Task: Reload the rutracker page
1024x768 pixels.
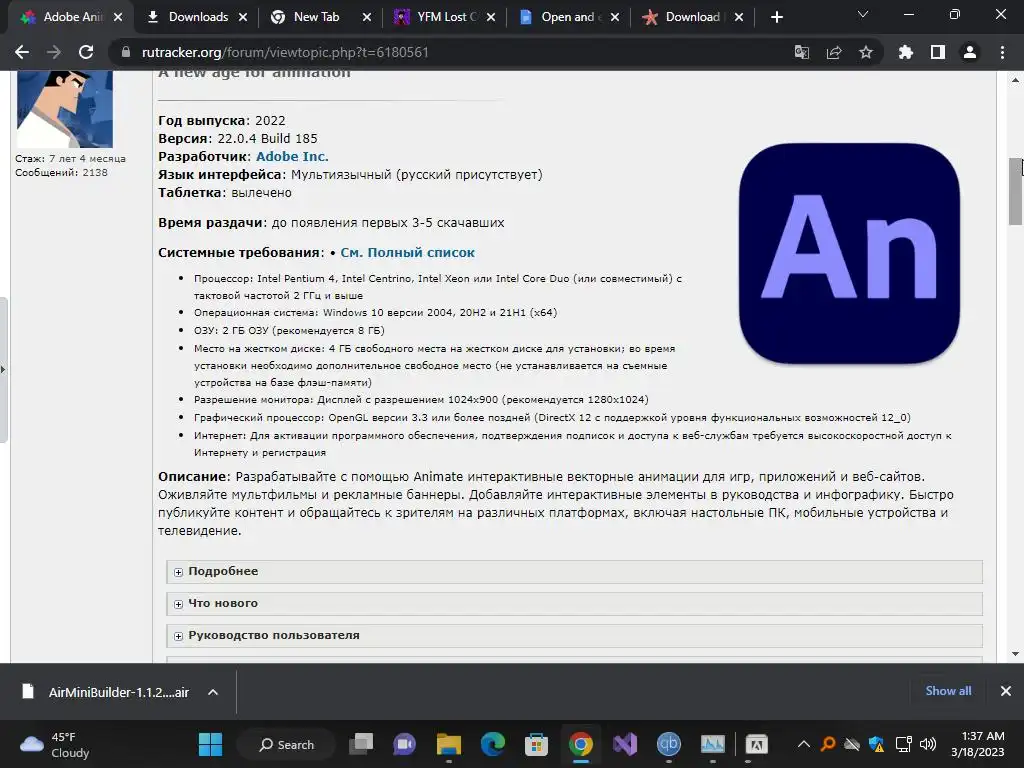Action: click(x=86, y=52)
